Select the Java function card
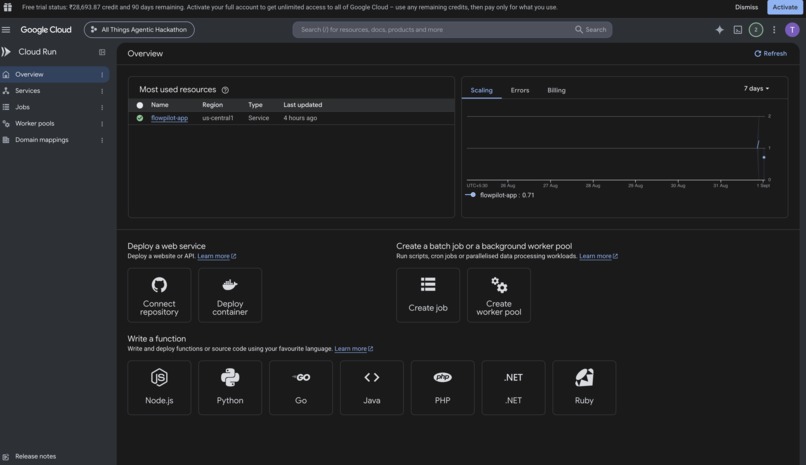Screen dimensions: 806x465 [372, 387]
